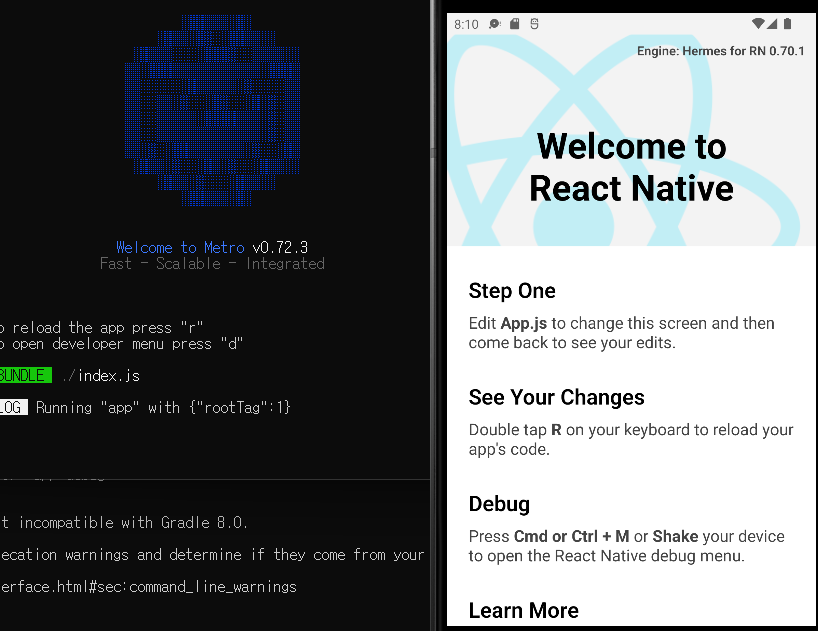
Task: Click the 'Double tap R on your keyboard' text
Action: [x=631, y=439]
